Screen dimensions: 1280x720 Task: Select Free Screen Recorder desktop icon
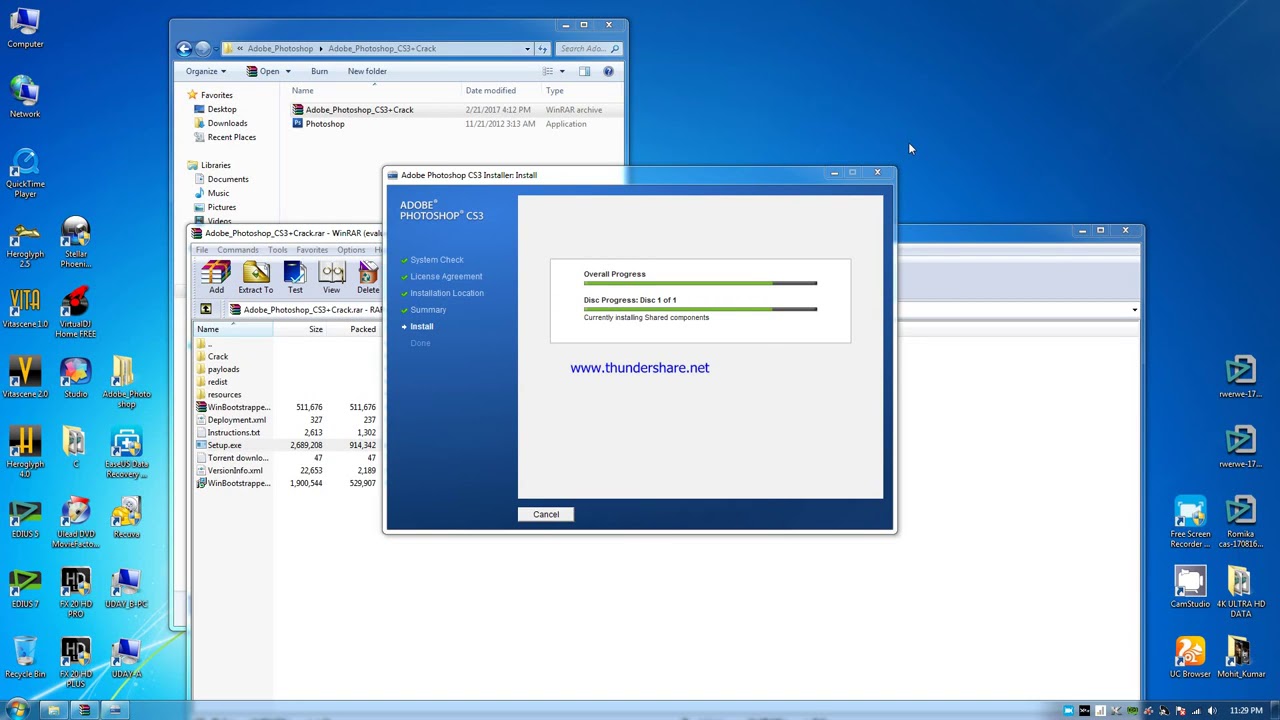1190,523
